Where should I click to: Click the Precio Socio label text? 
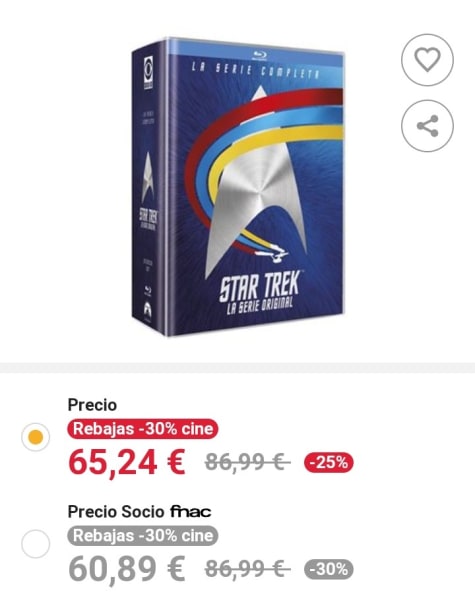pos(116,512)
